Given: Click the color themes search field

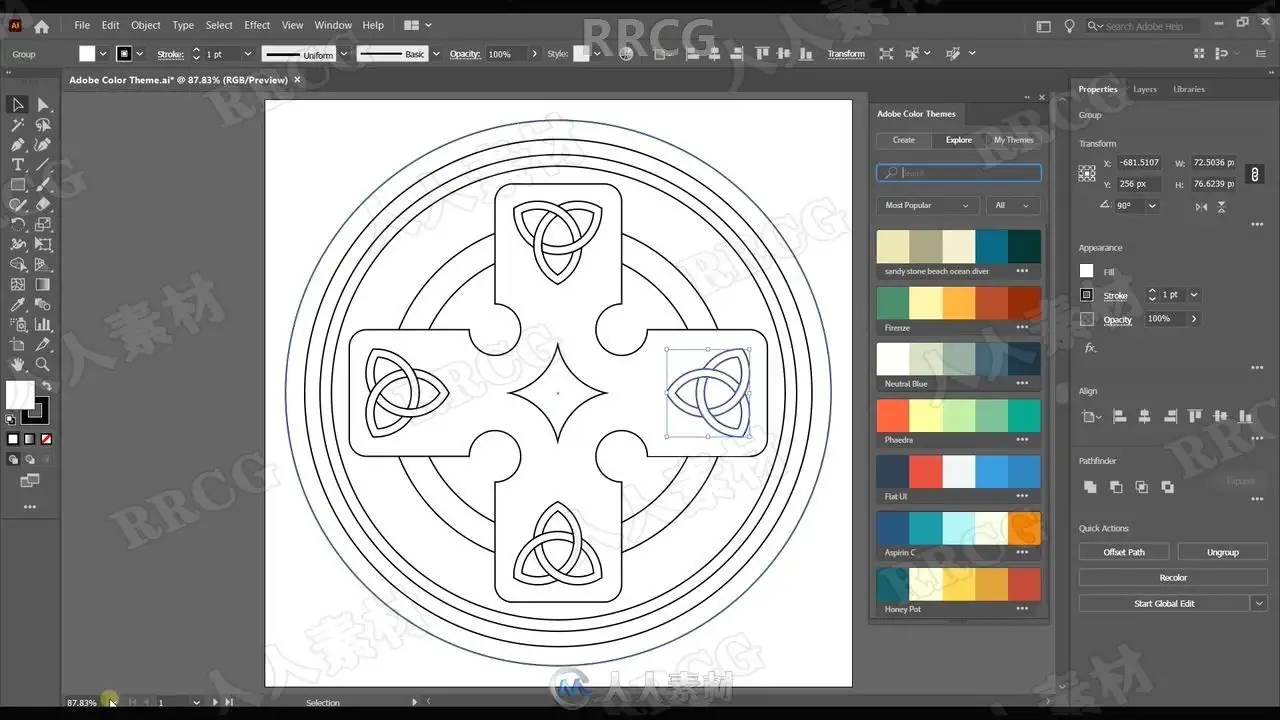Looking at the screenshot, I should (958, 173).
